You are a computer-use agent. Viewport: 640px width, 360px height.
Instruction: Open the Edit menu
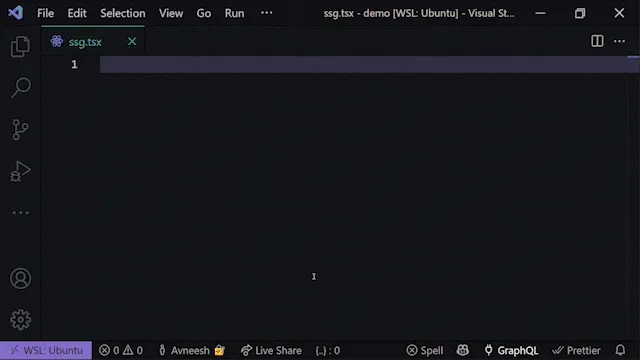click(77, 13)
